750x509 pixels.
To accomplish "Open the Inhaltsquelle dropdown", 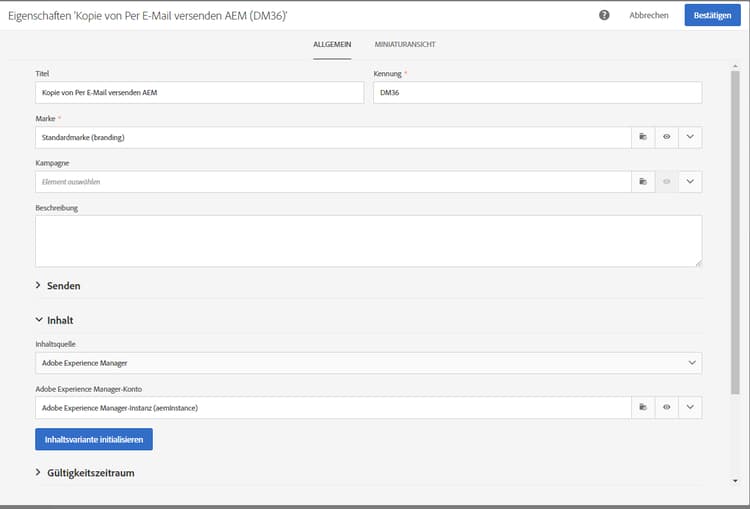I will pyautogui.click(x=369, y=363).
